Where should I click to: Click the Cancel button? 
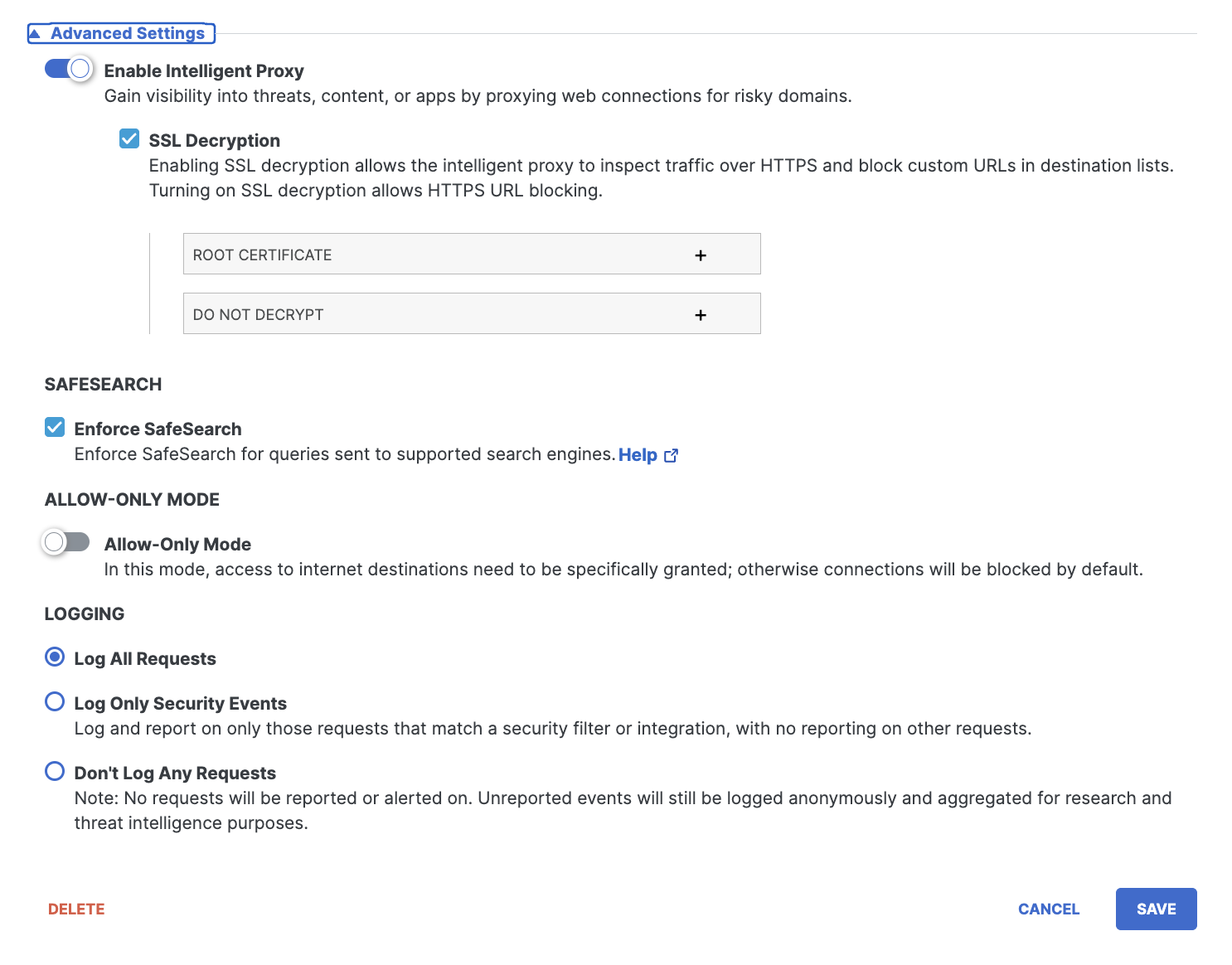click(1049, 909)
